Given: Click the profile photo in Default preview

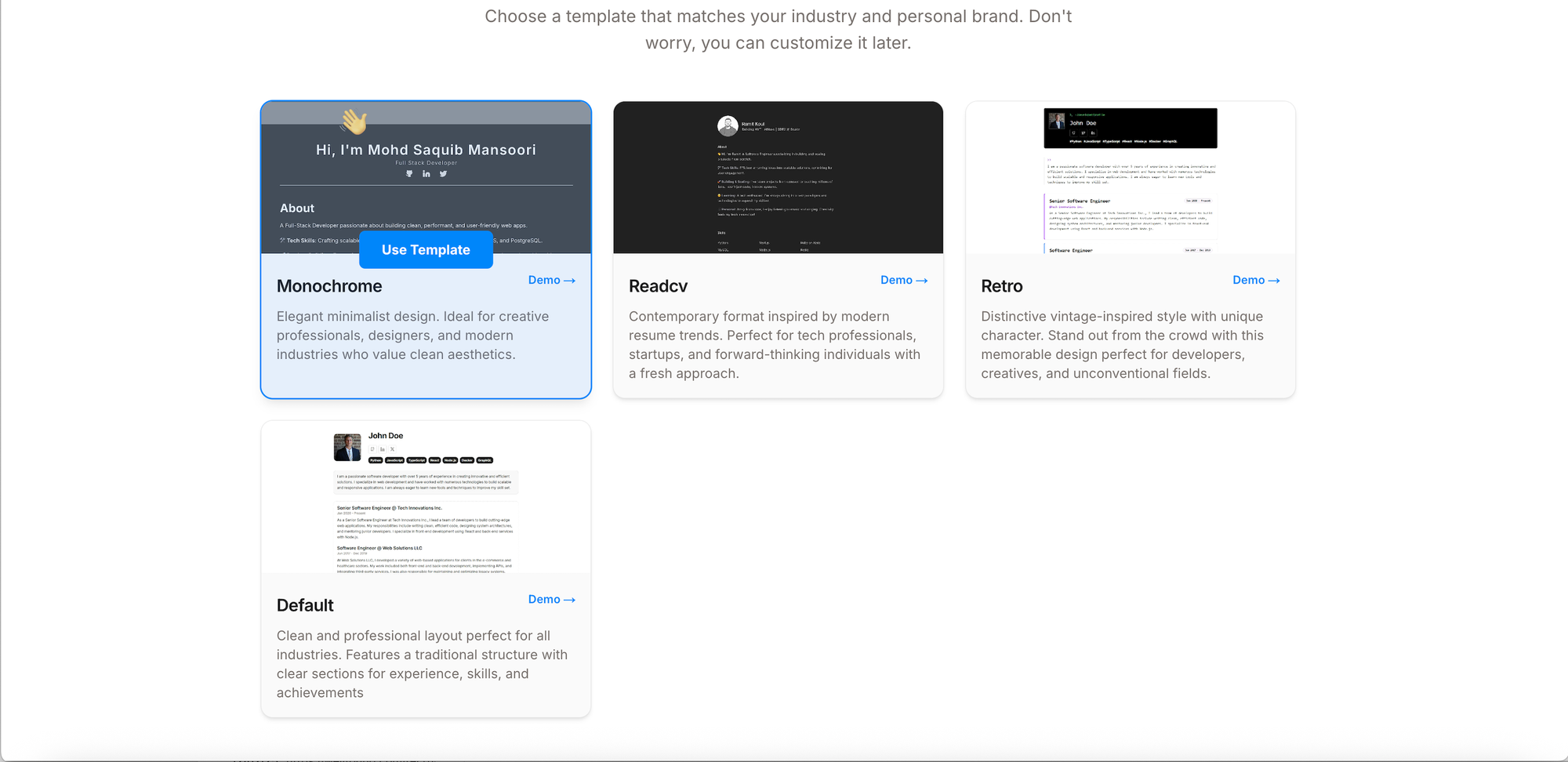Looking at the screenshot, I should (347, 447).
